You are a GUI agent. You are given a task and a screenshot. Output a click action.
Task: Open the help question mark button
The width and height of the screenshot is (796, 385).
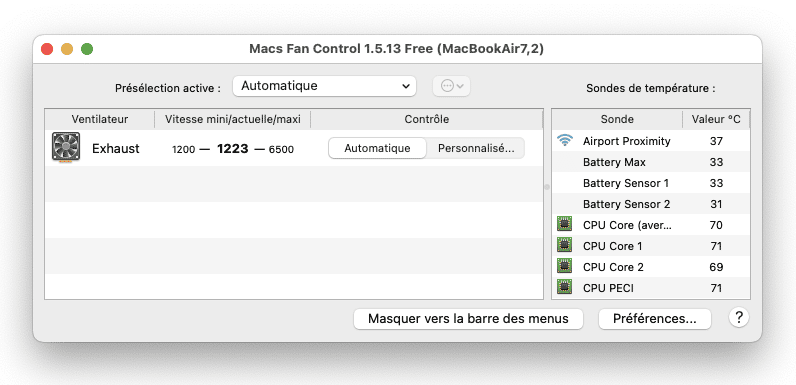point(739,318)
